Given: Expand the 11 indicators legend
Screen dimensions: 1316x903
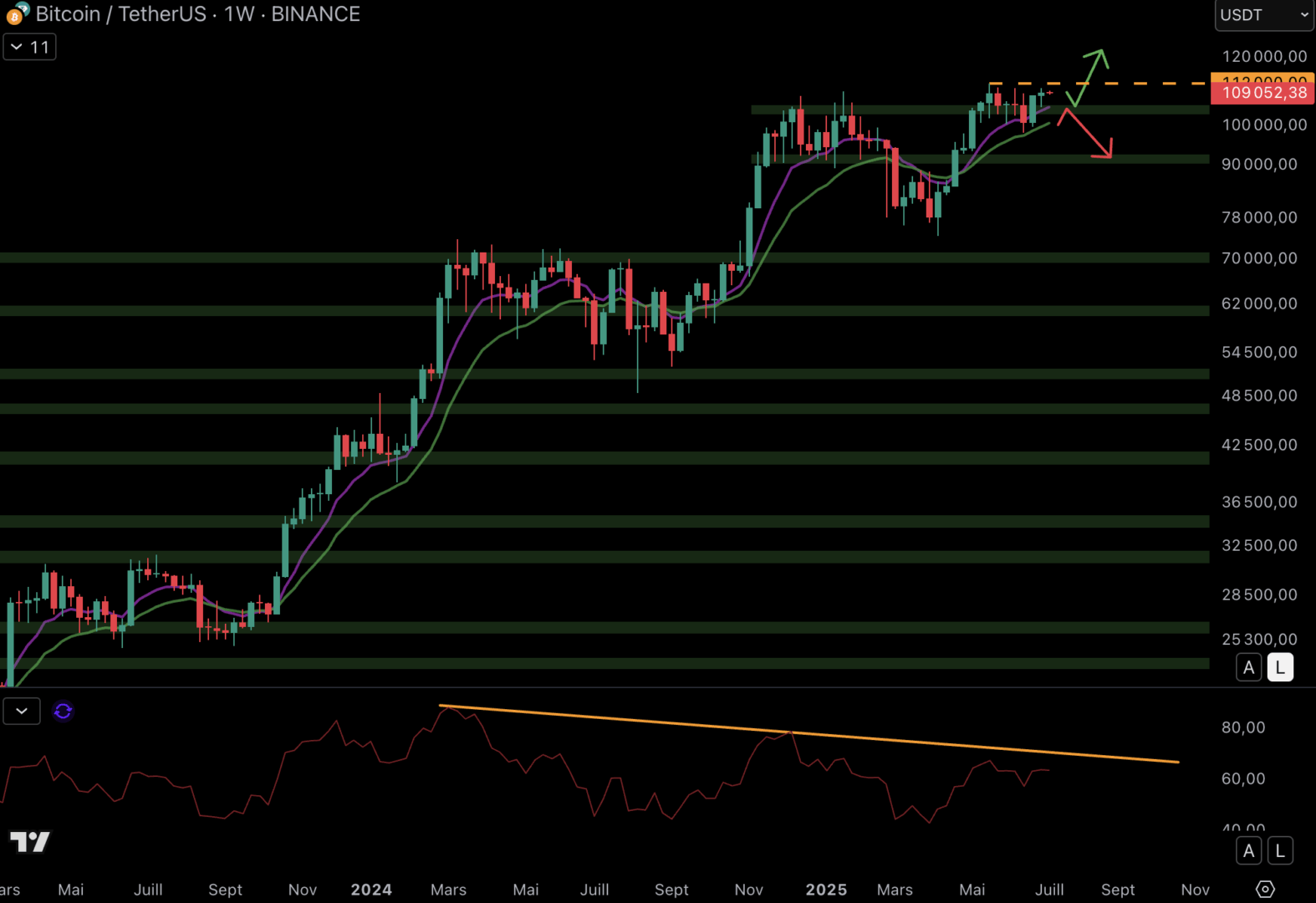Looking at the screenshot, I should [30, 47].
